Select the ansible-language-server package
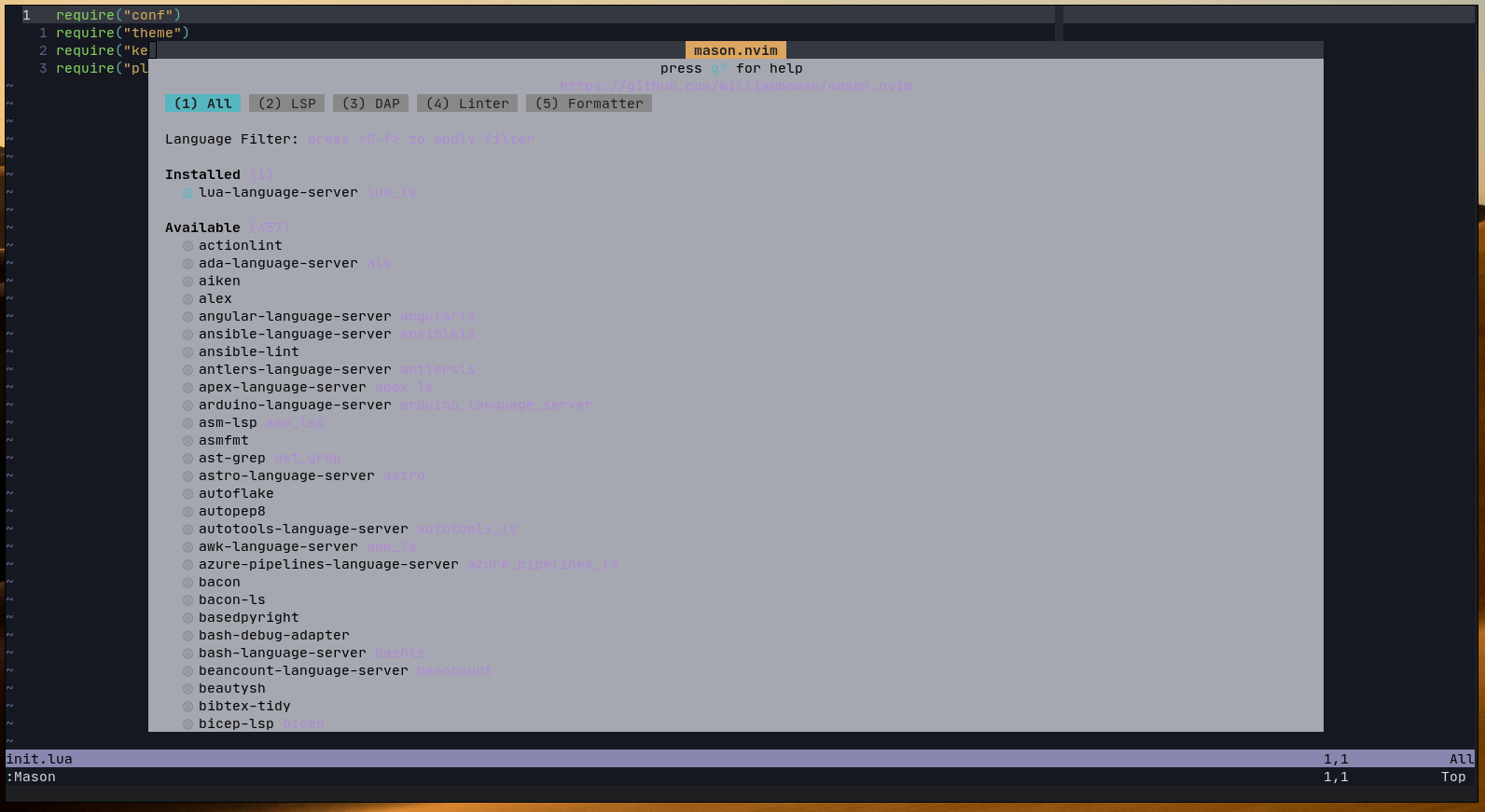1485x812 pixels. 295,334
